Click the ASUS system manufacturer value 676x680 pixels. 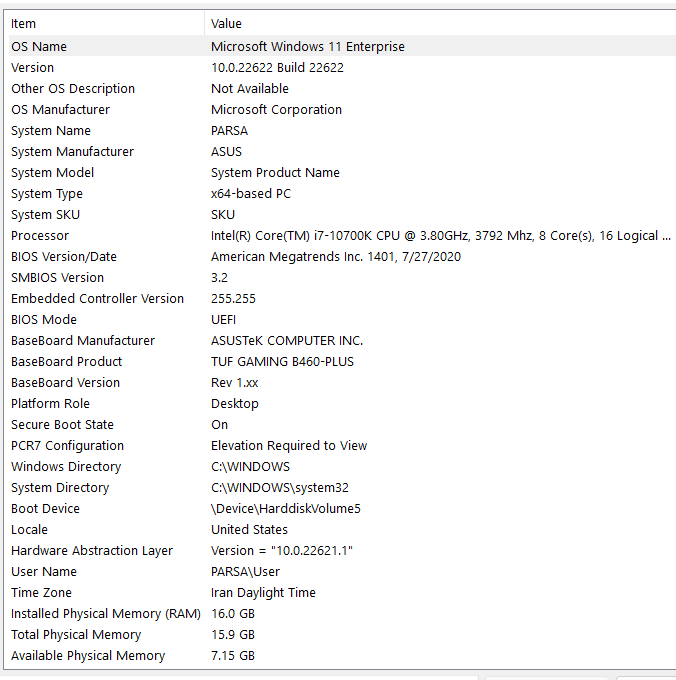pos(226,152)
